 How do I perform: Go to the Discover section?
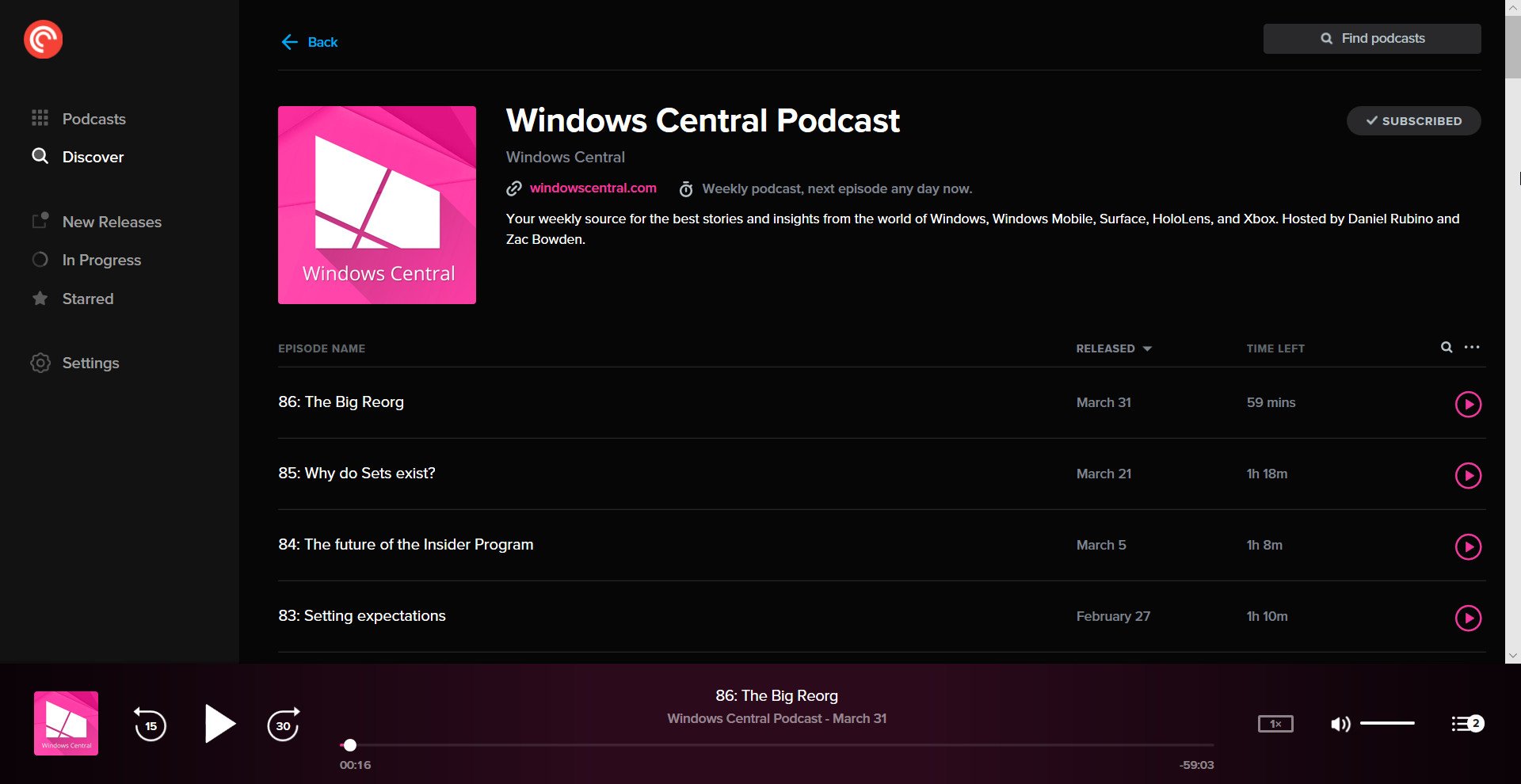[x=78, y=157]
